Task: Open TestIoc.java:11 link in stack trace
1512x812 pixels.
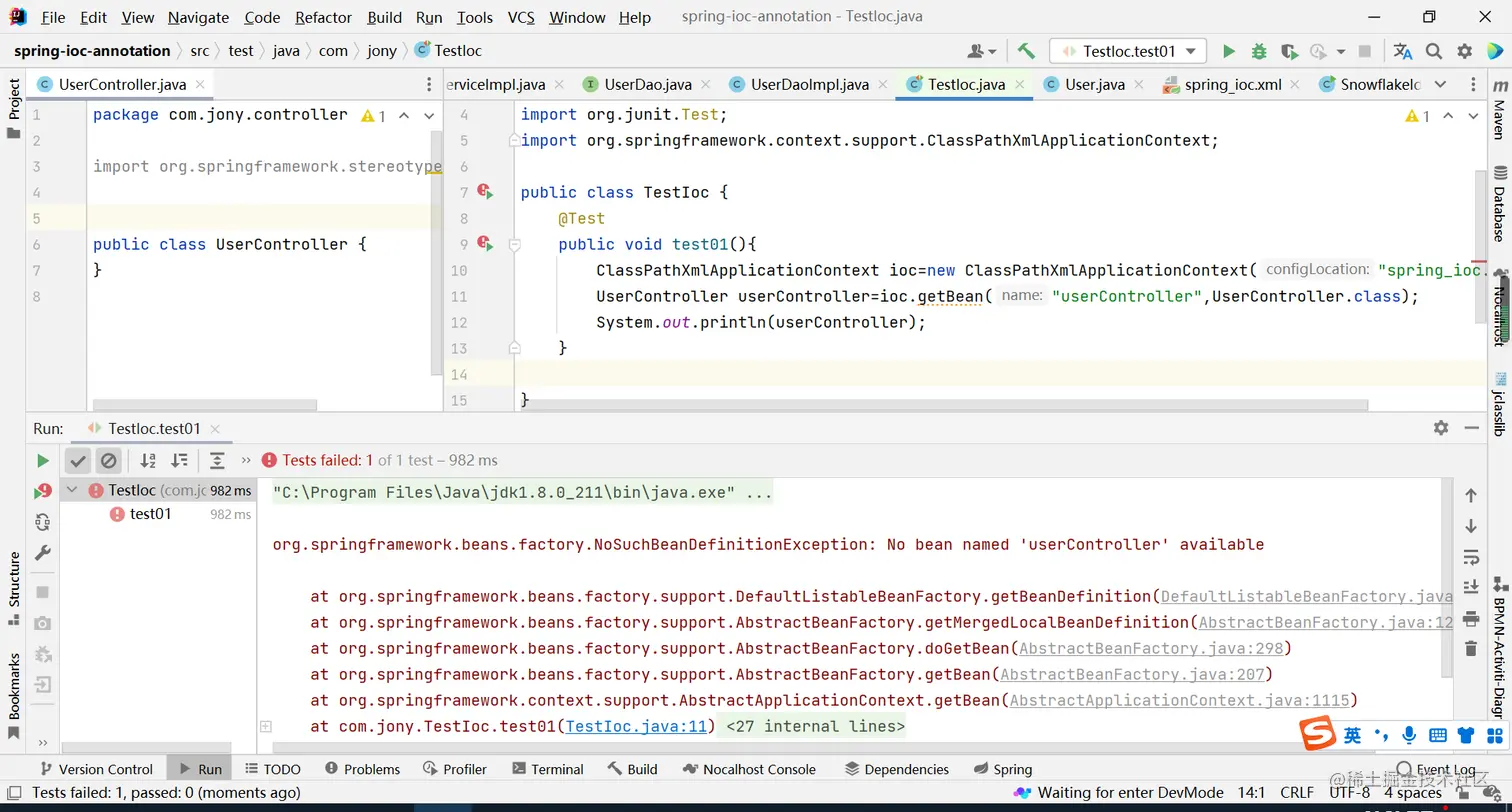Action: click(x=637, y=726)
